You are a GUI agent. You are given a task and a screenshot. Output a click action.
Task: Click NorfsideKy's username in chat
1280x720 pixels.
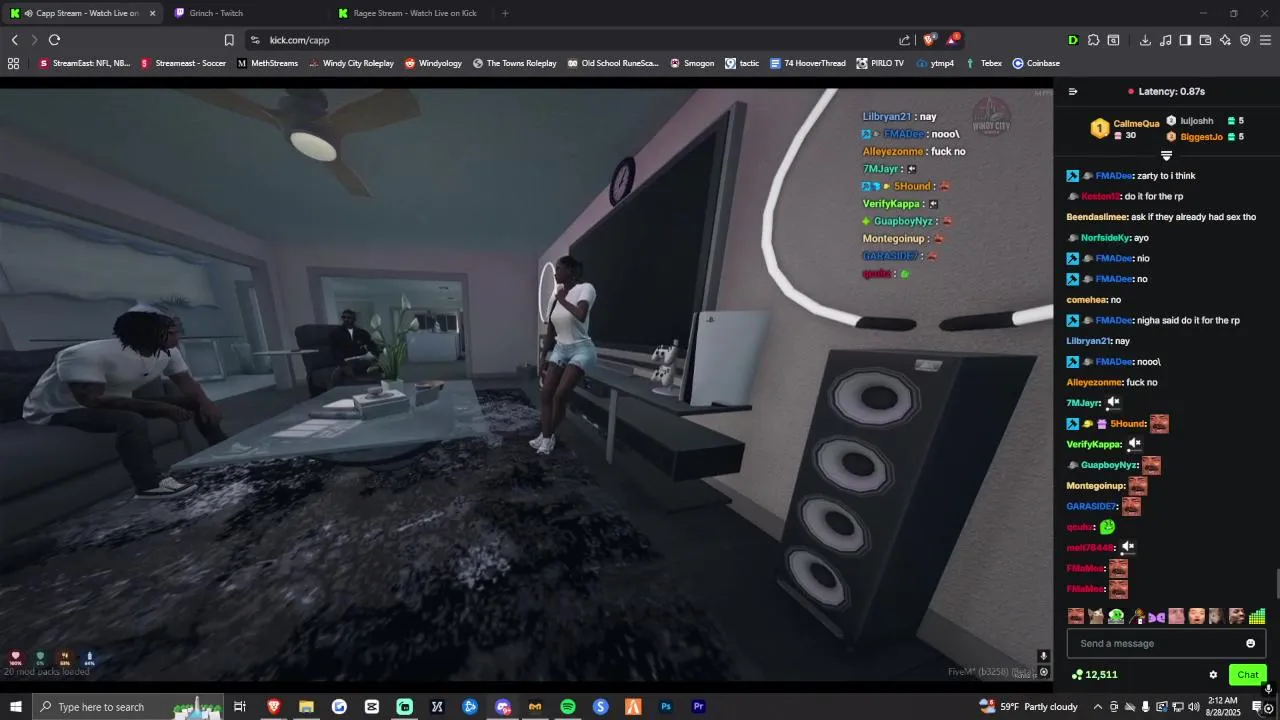(1105, 238)
